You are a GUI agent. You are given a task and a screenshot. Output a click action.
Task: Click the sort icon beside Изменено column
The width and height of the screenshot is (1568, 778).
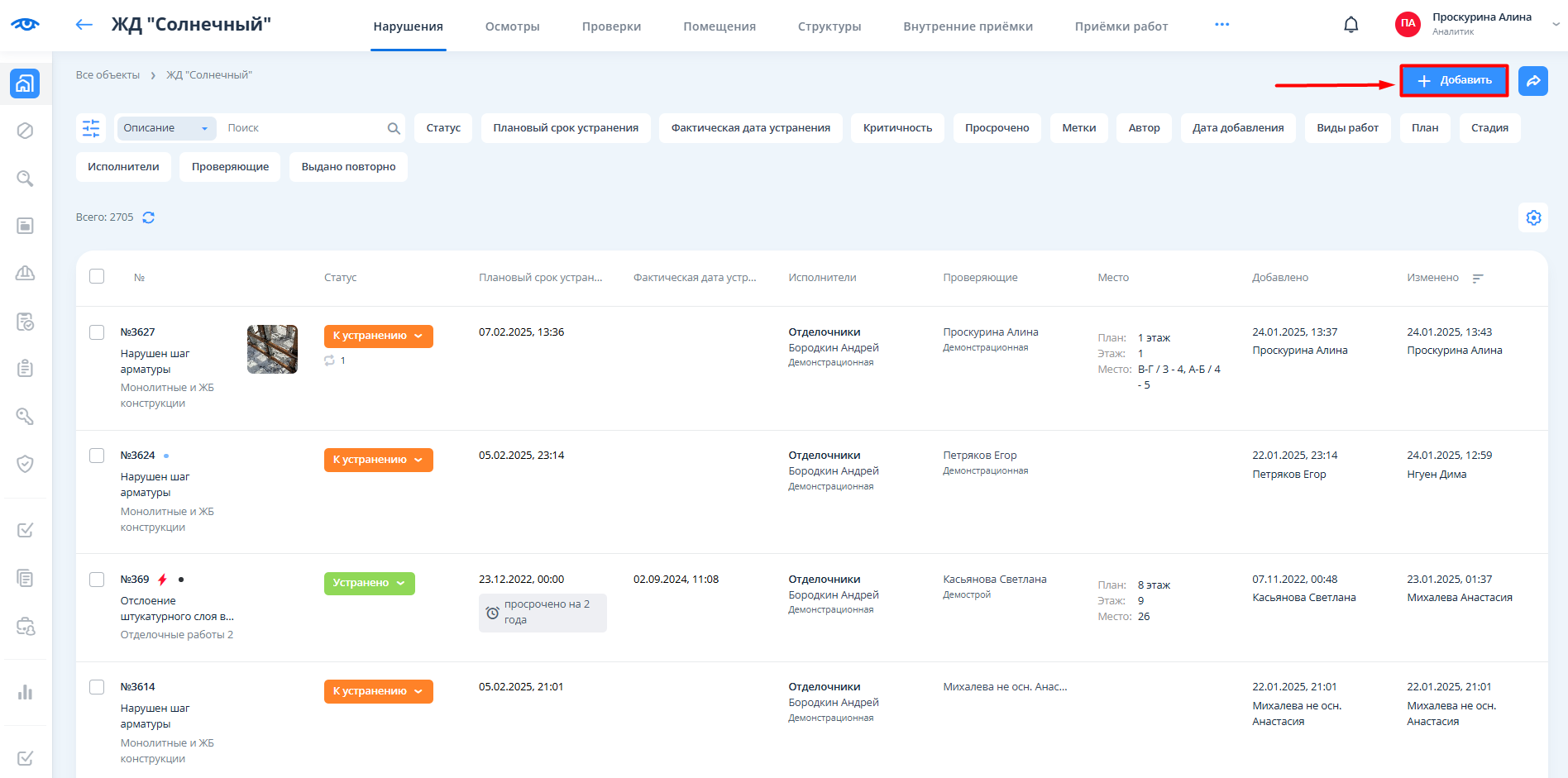pyautogui.click(x=1478, y=279)
